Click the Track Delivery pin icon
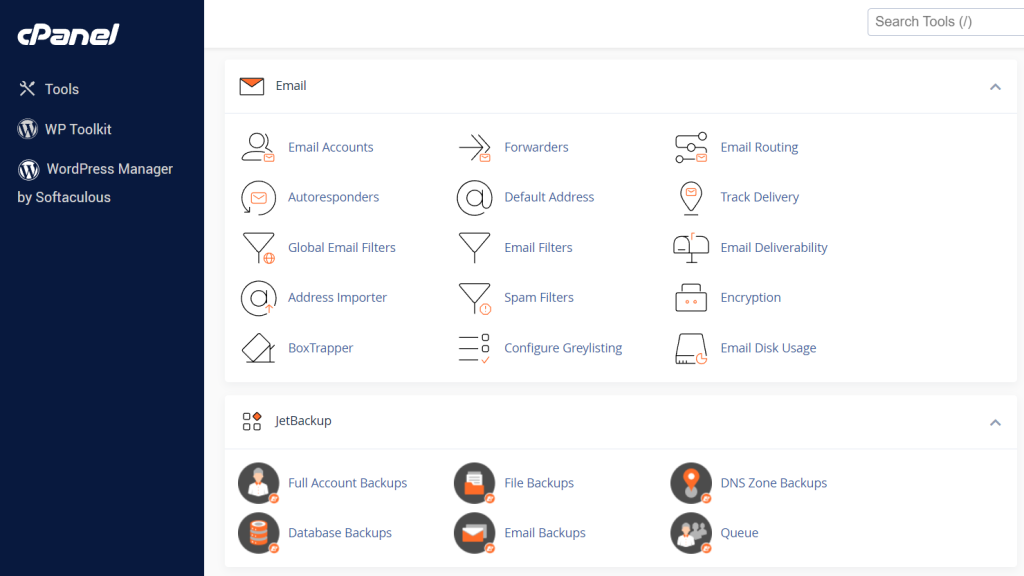Screen dimensions: 1024x576 [x=691, y=198]
